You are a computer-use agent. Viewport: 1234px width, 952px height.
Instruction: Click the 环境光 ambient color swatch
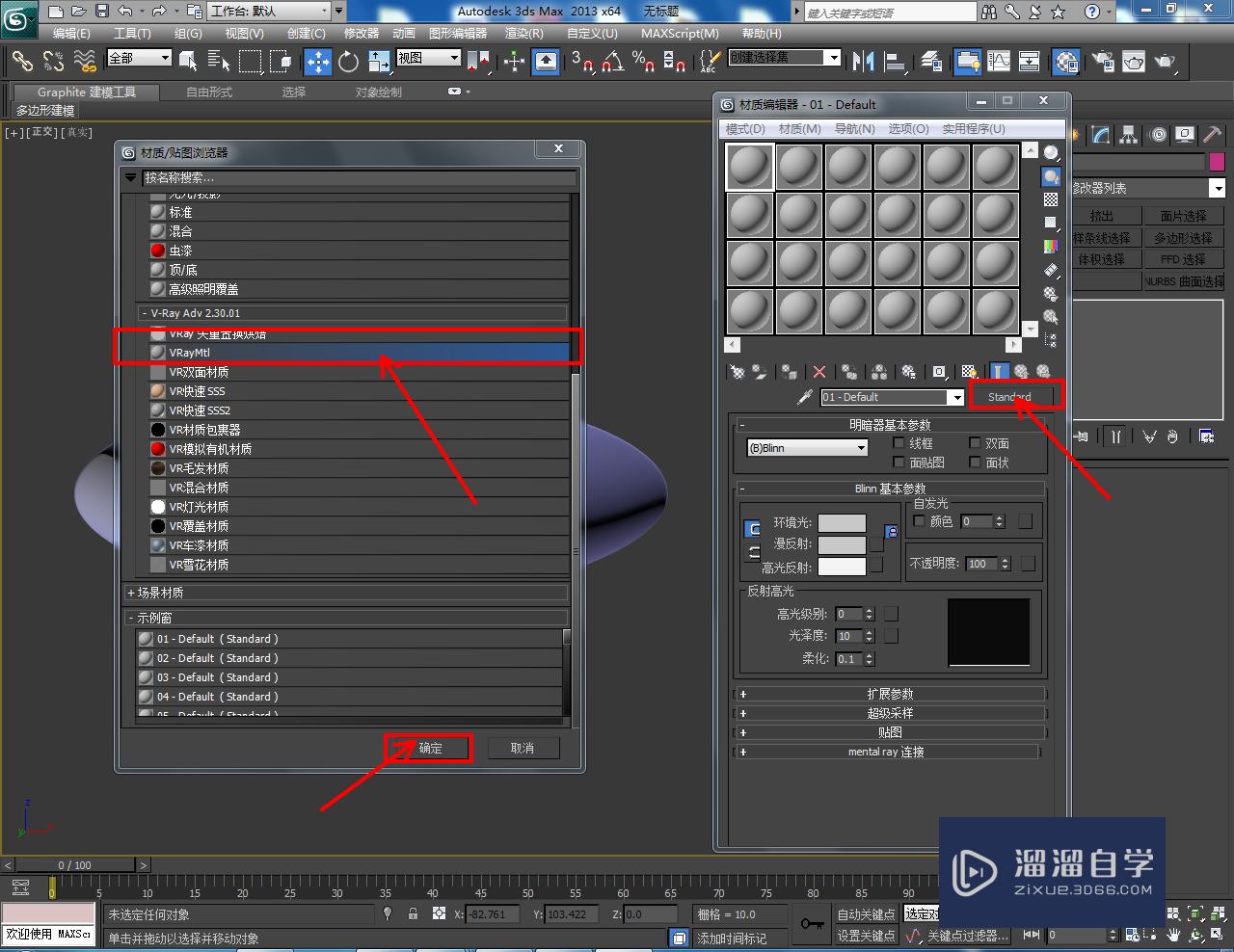point(842,523)
